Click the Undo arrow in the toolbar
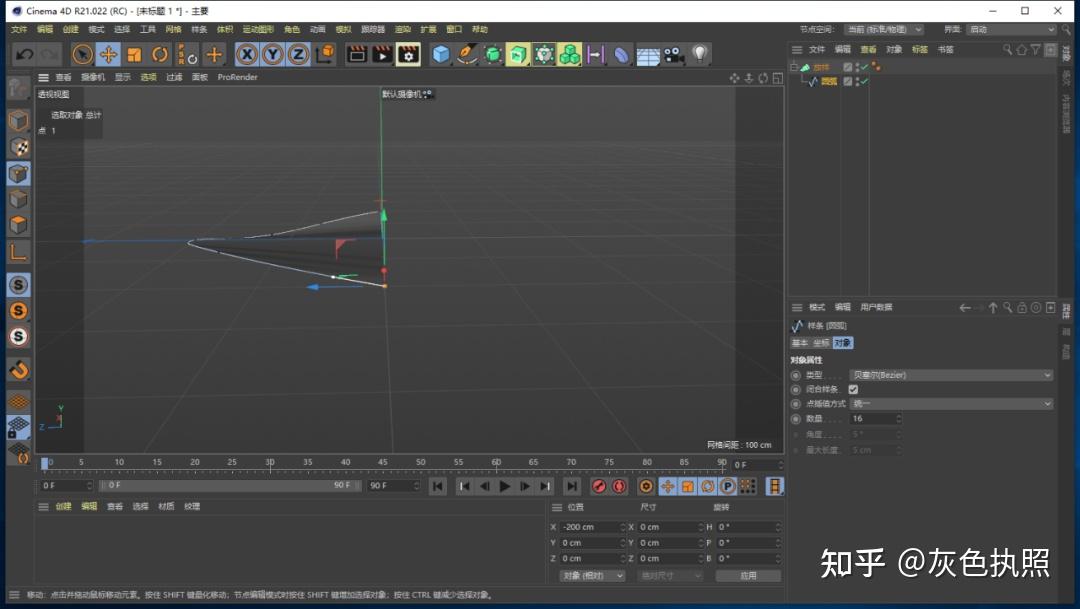Viewport: 1080px width, 609px height. click(25, 54)
